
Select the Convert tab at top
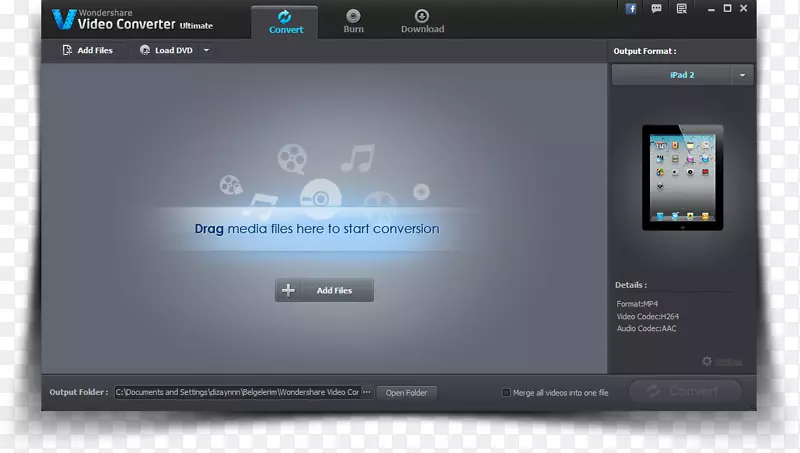point(286,20)
